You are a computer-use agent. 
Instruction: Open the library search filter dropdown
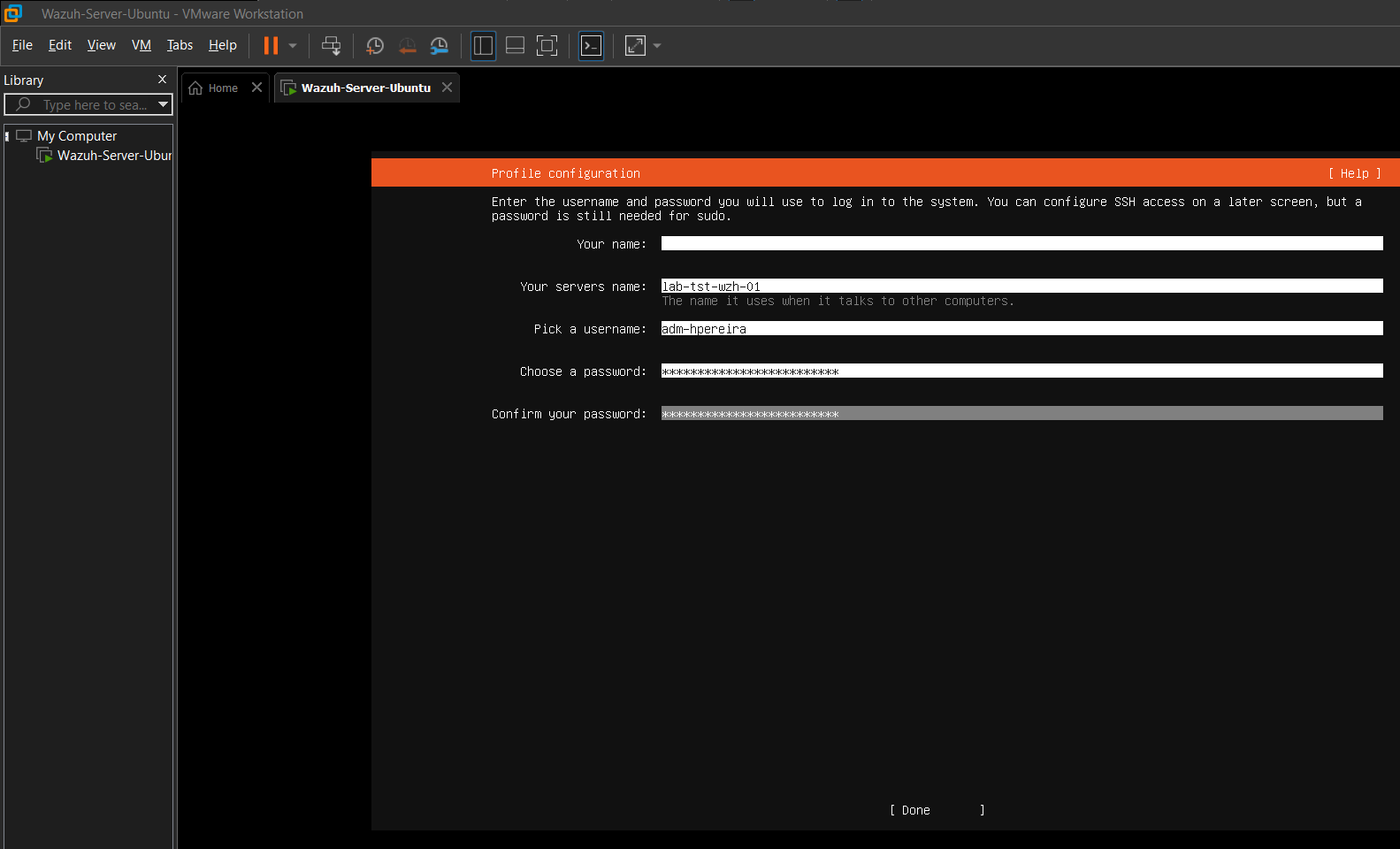[x=163, y=104]
